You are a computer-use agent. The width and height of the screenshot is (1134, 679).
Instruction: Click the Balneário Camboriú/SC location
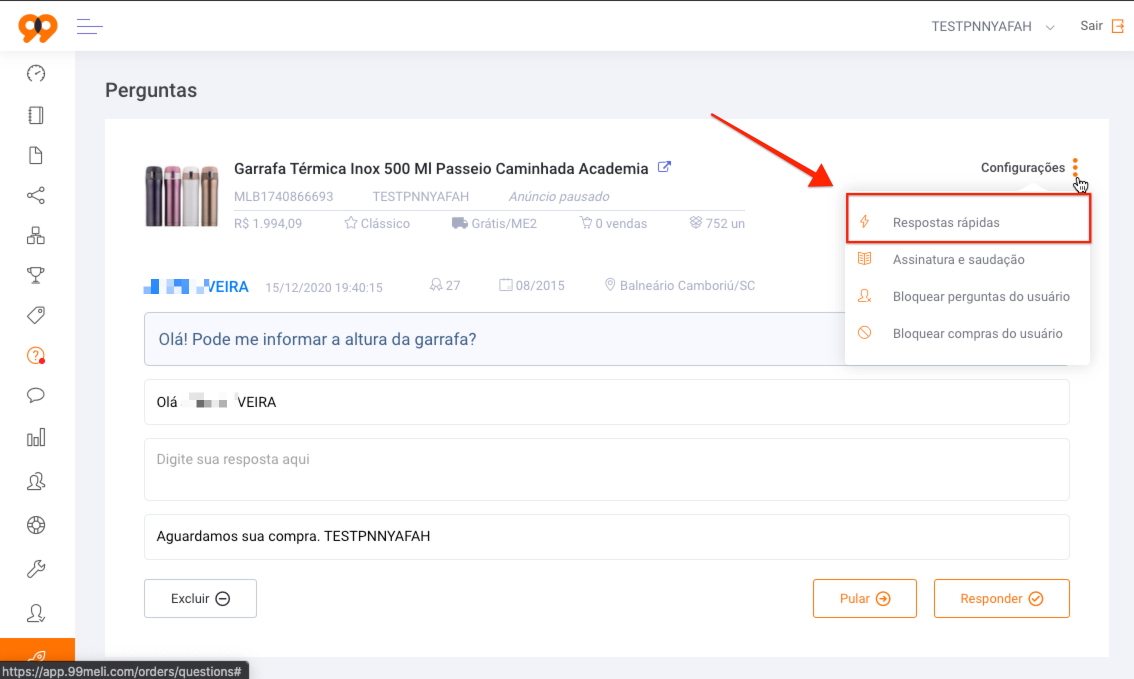[680, 286]
